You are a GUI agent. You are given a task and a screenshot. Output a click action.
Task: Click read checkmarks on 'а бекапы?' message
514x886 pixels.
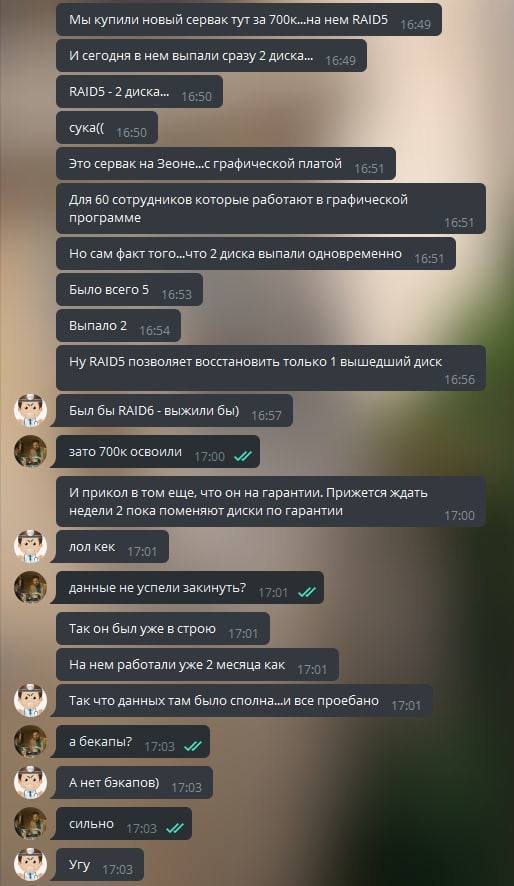pos(193,746)
